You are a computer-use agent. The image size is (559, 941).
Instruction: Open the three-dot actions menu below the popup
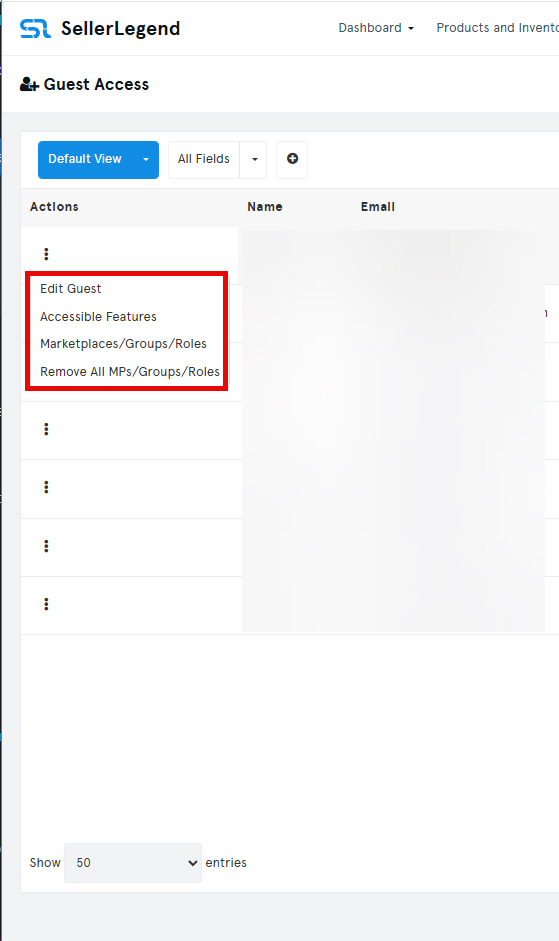(46, 429)
